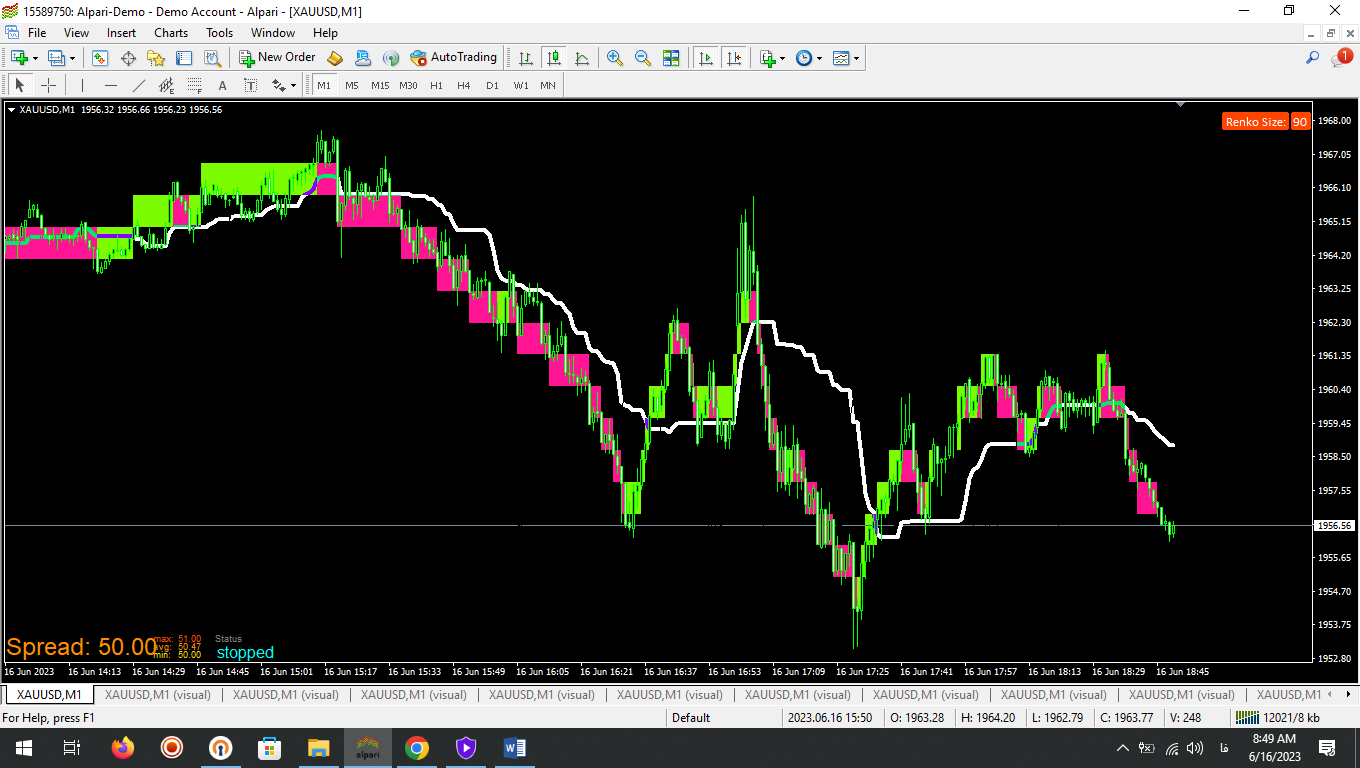
Task: Switch chart type to Candlesticks
Action: 553,58
